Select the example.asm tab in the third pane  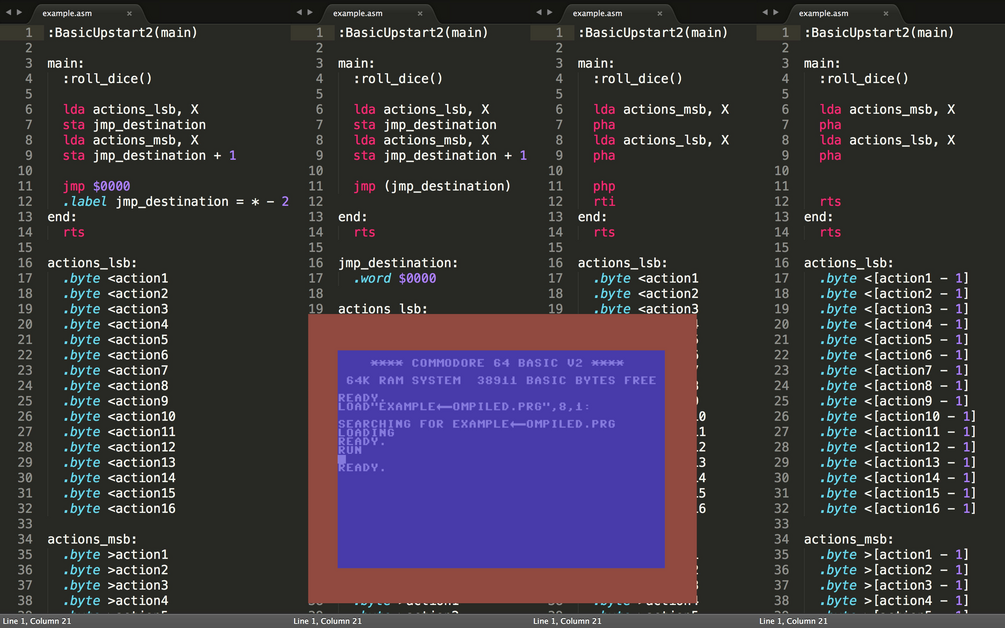(x=616, y=13)
